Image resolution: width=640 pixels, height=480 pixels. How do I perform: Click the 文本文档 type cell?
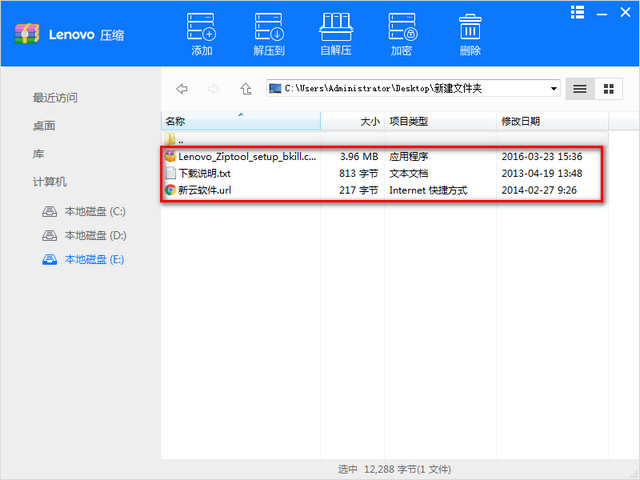pos(409,173)
